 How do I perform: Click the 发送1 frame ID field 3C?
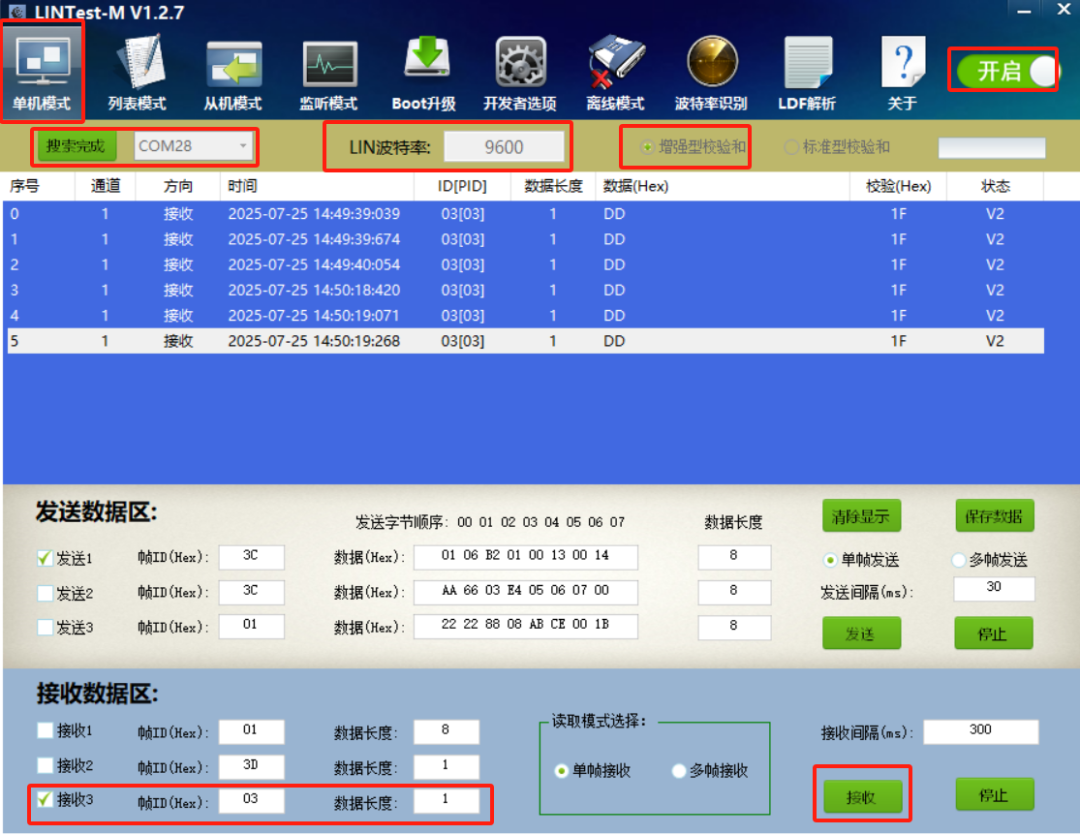251,557
